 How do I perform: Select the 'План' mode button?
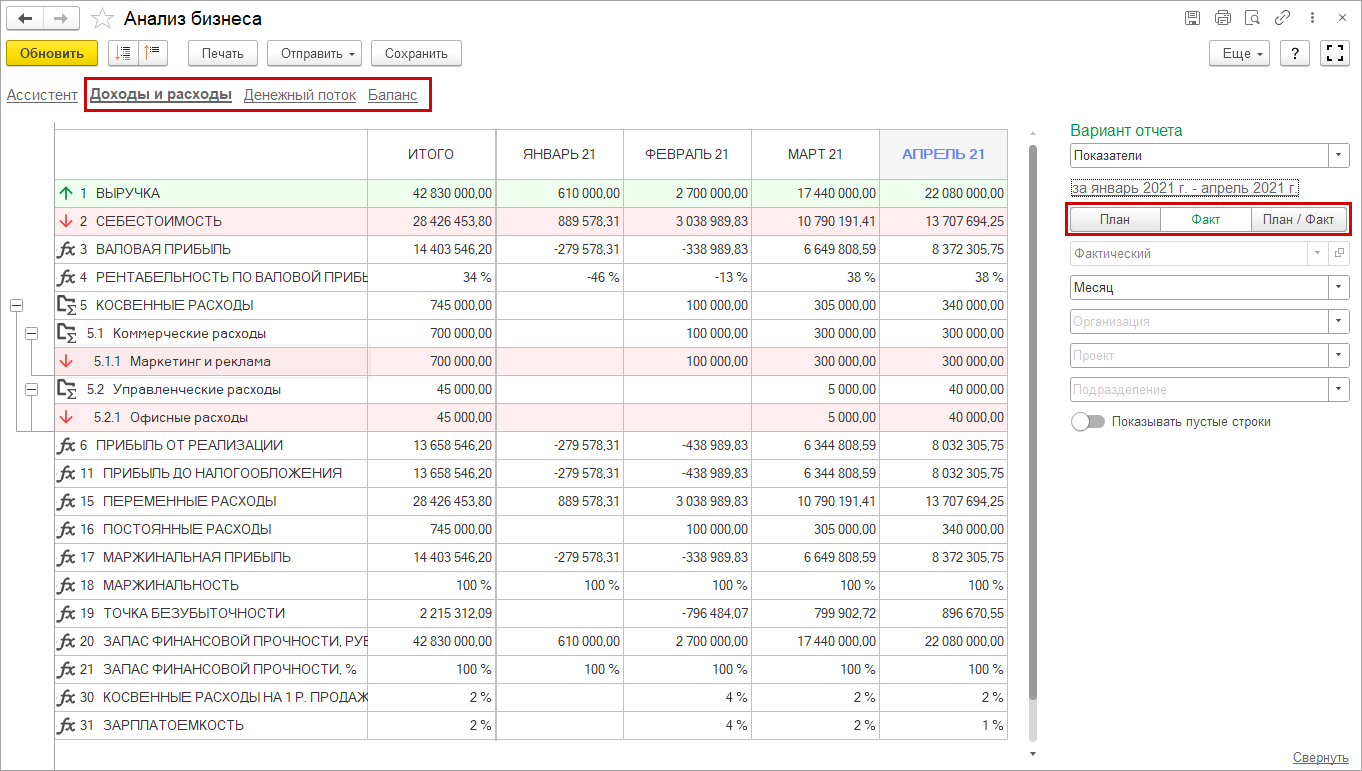[x=1114, y=220]
